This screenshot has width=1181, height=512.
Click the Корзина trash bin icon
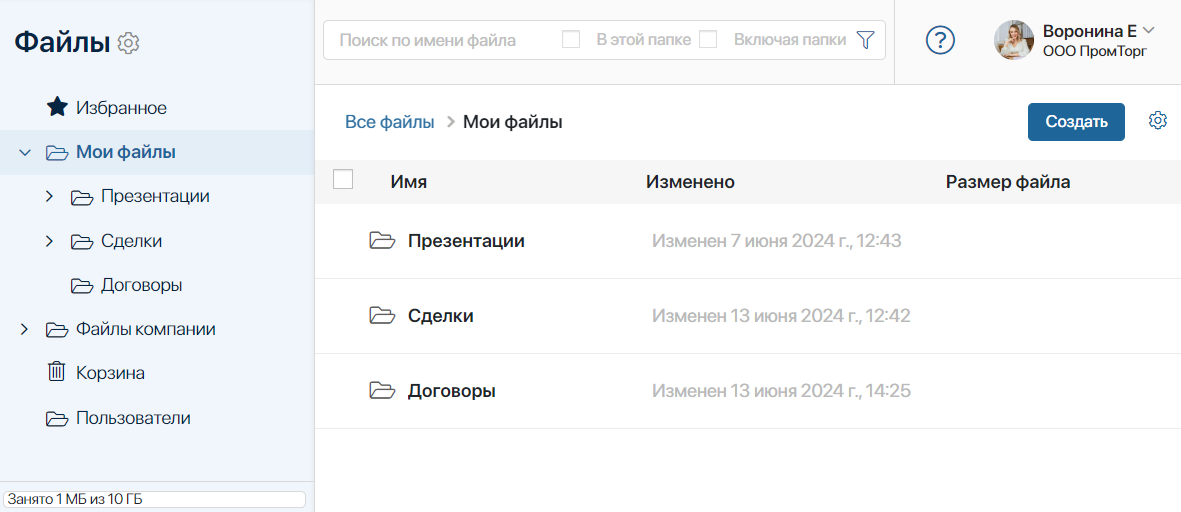[x=56, y=372]
